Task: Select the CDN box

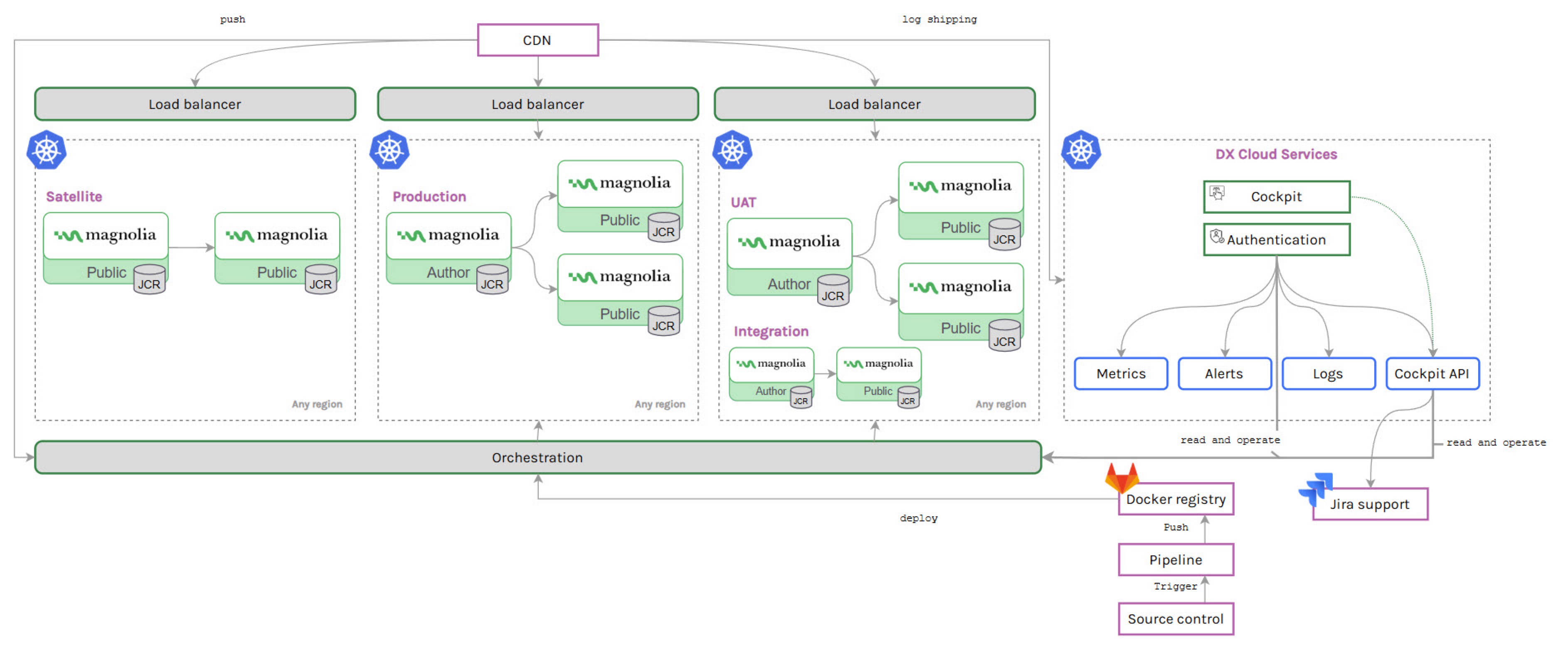Action: tap(537, 40)
